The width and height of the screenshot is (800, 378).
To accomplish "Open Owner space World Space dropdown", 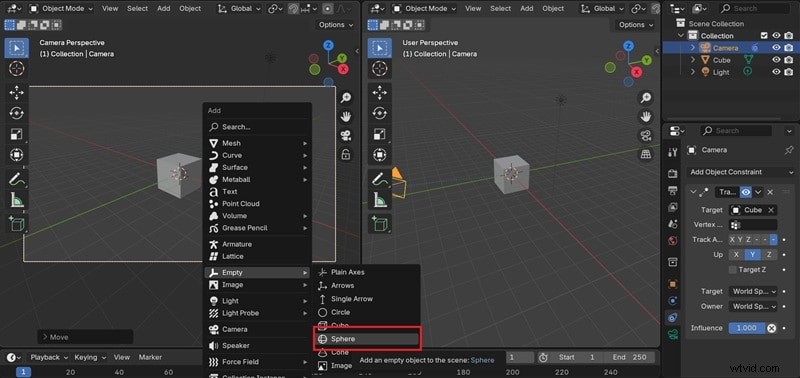I will click(754, 307).
